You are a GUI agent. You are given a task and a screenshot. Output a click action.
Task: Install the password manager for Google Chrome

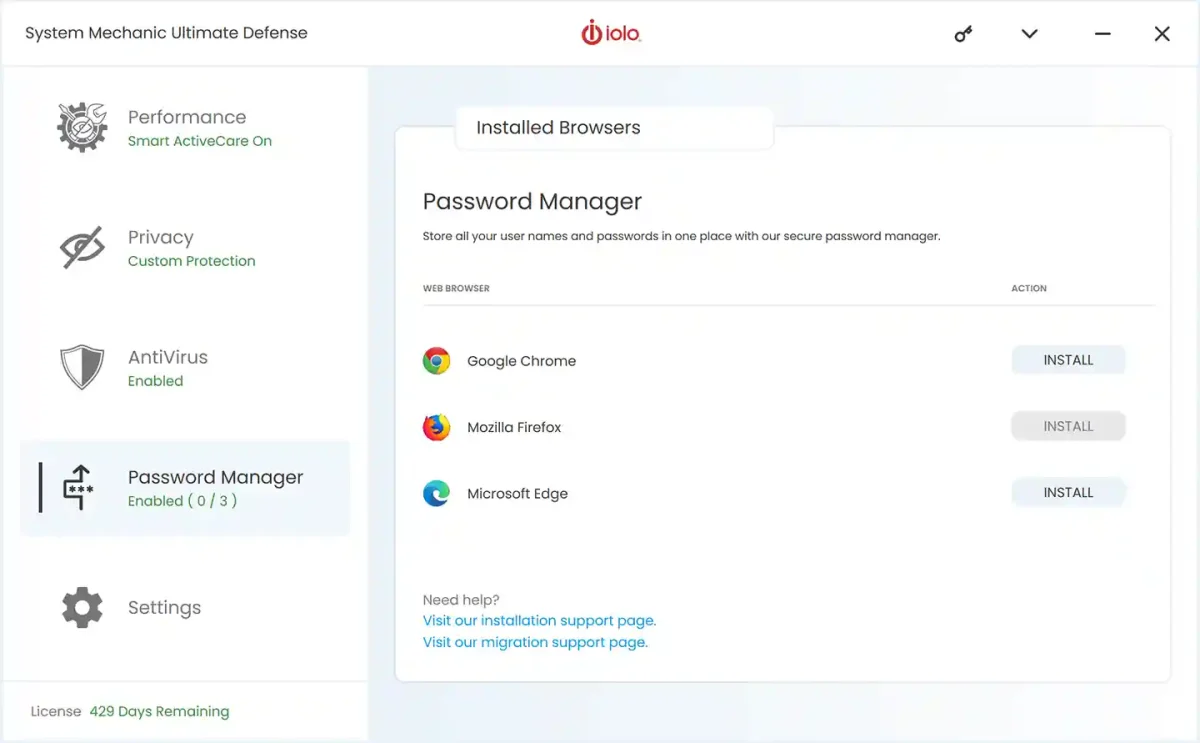click(x=1068, y=359)
